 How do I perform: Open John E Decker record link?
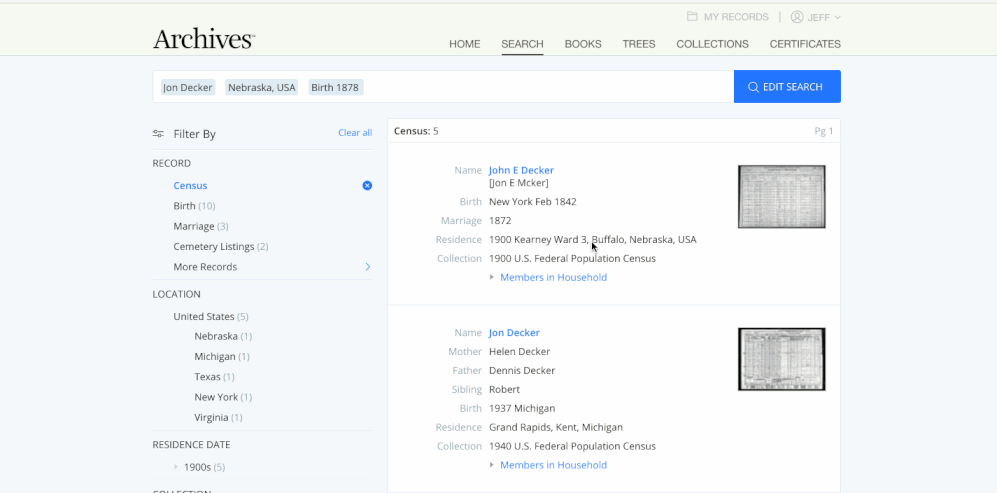tap(521, 170)
